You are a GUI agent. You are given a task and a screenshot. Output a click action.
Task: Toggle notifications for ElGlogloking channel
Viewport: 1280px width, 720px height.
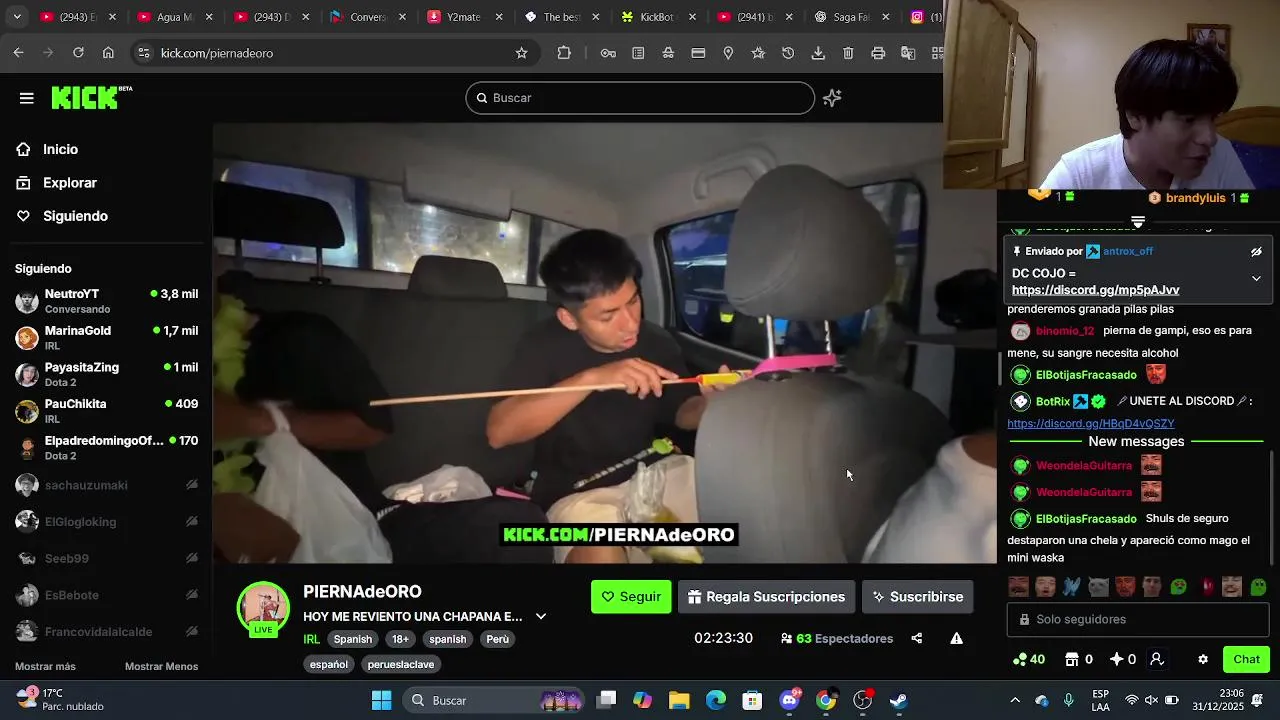click(x=191, y=522)
